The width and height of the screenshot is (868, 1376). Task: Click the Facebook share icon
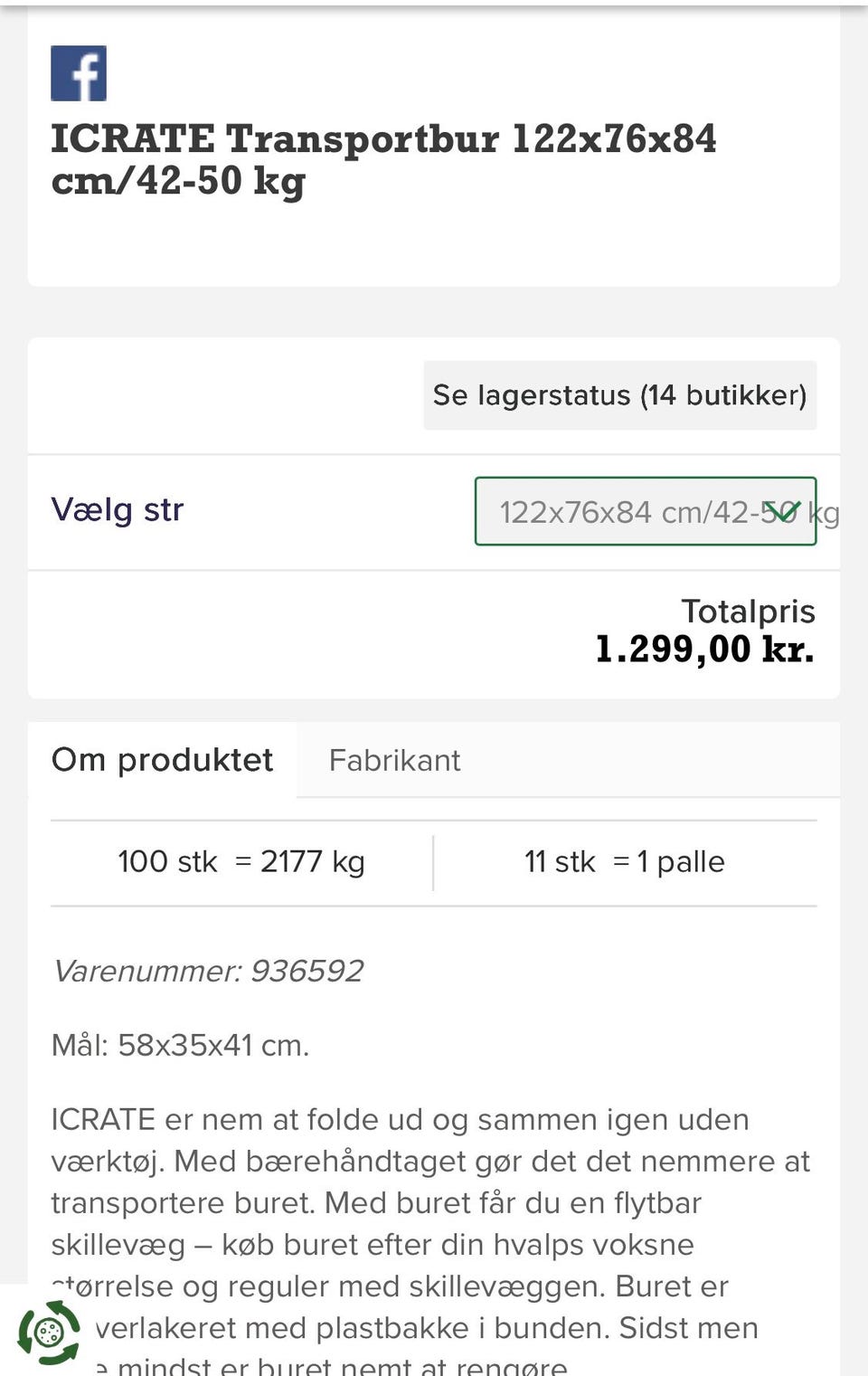click(79, 73)
